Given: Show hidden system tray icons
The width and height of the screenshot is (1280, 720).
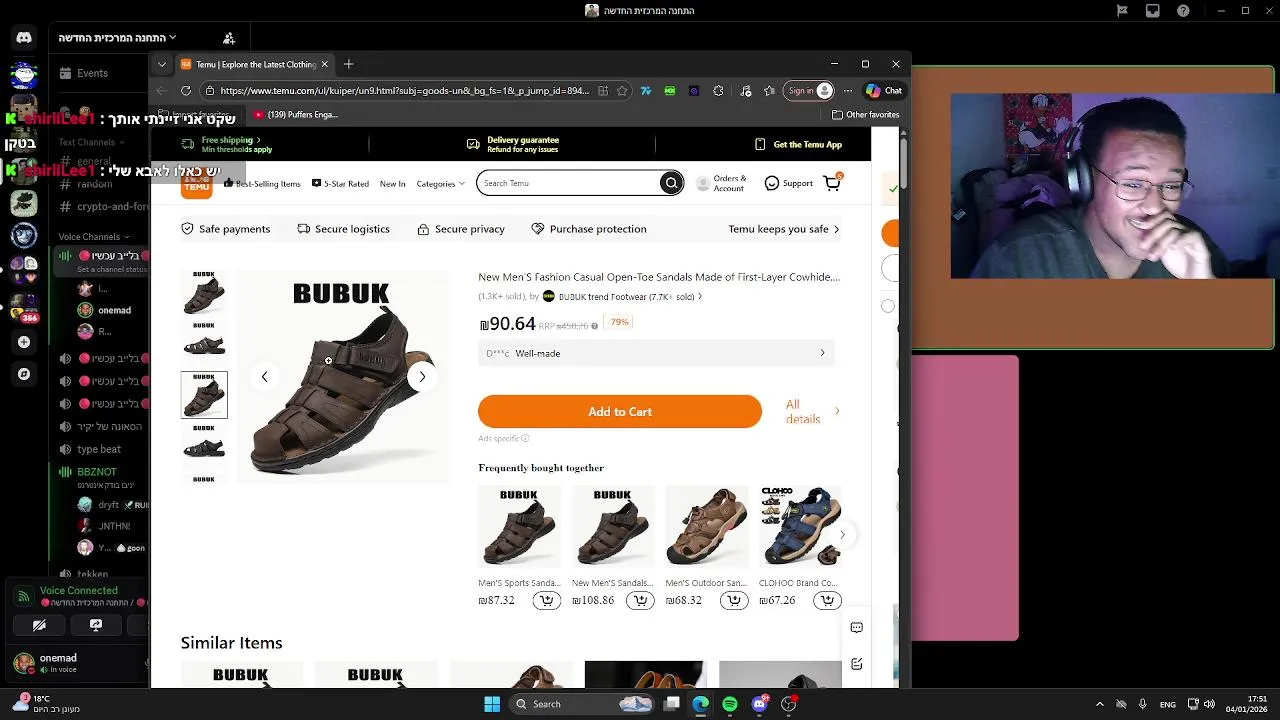Looking at the screenshot, I should click(1099, 704).
